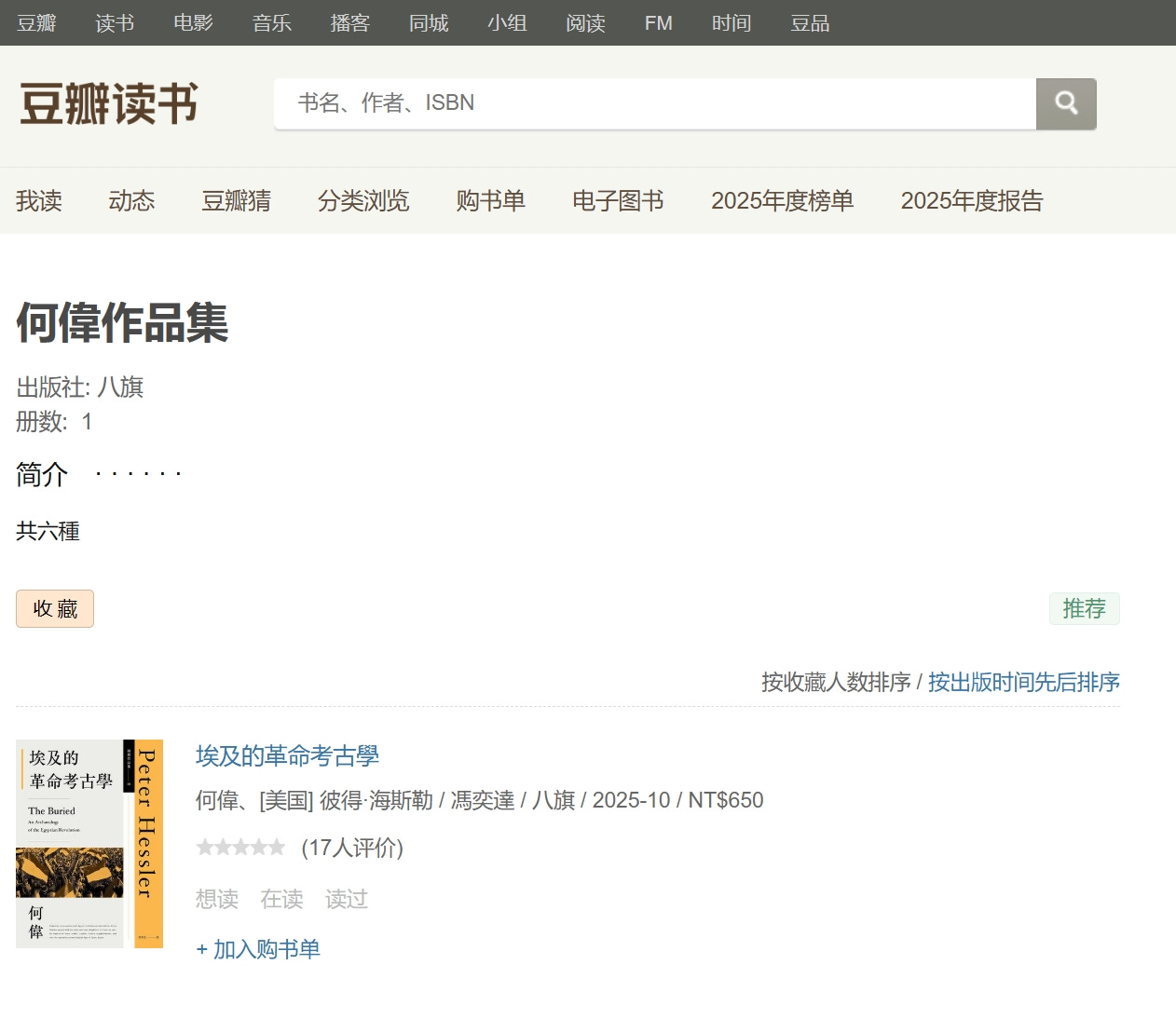Click the 何偉作品集 heading
Image resolution: width=1176 pixels, height=1019 pixels.
pos(122,323)
